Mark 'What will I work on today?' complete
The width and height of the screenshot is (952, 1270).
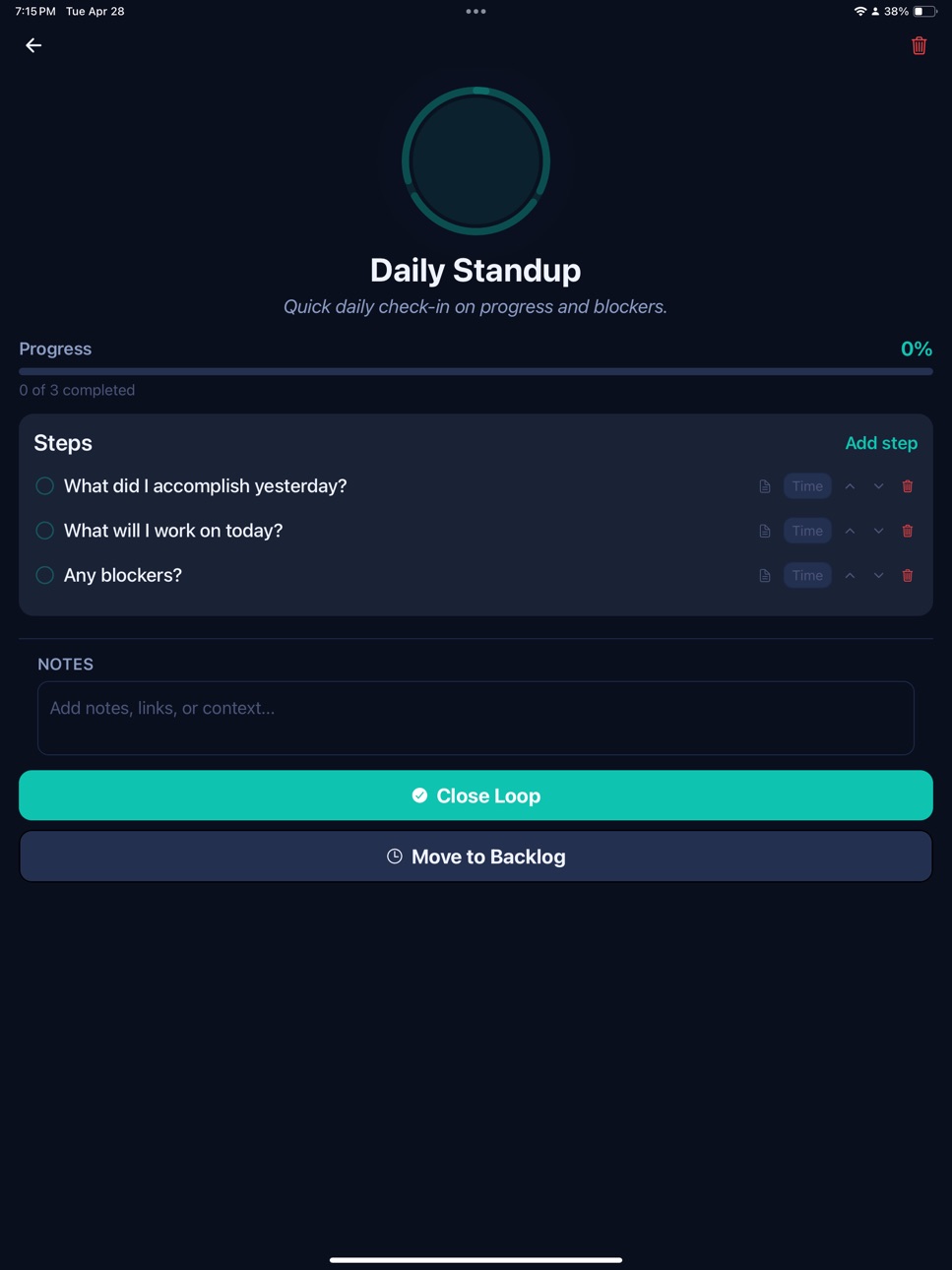[x=45, y=531]
